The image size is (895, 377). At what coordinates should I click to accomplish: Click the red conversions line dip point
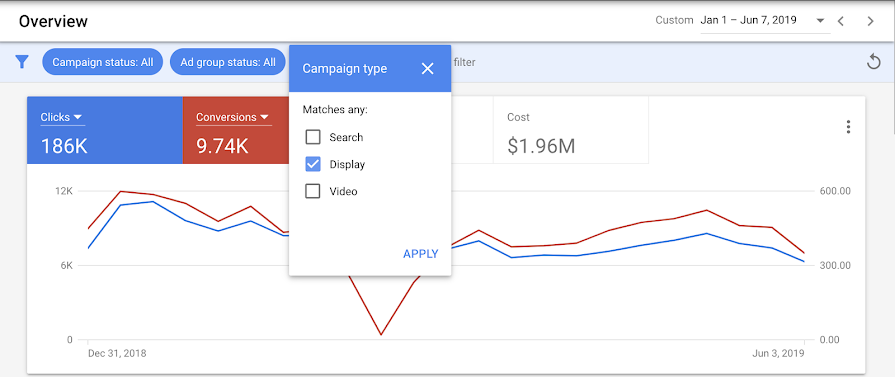point(381,334)
